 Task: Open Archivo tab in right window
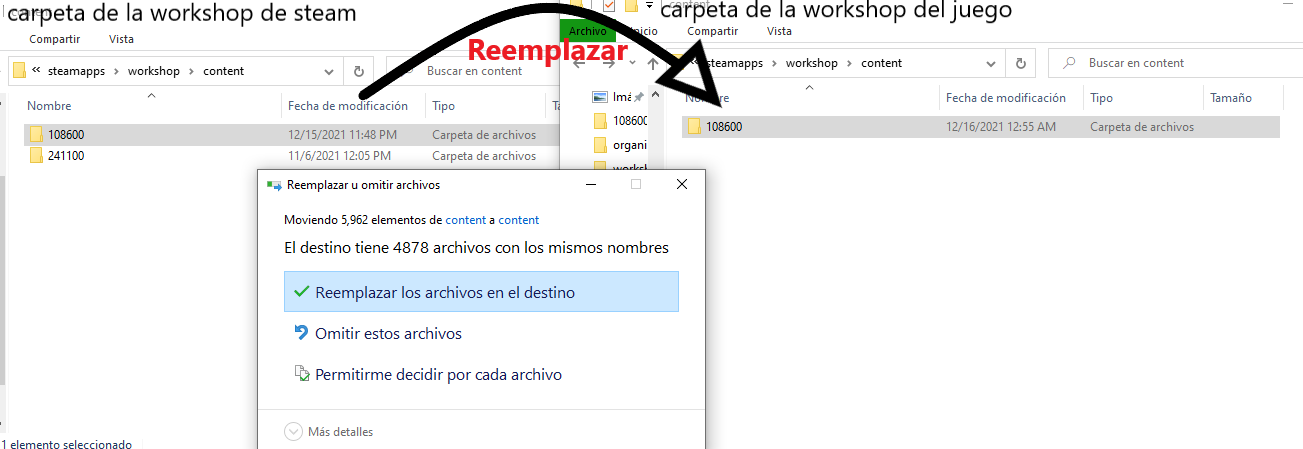pos(587,31)
